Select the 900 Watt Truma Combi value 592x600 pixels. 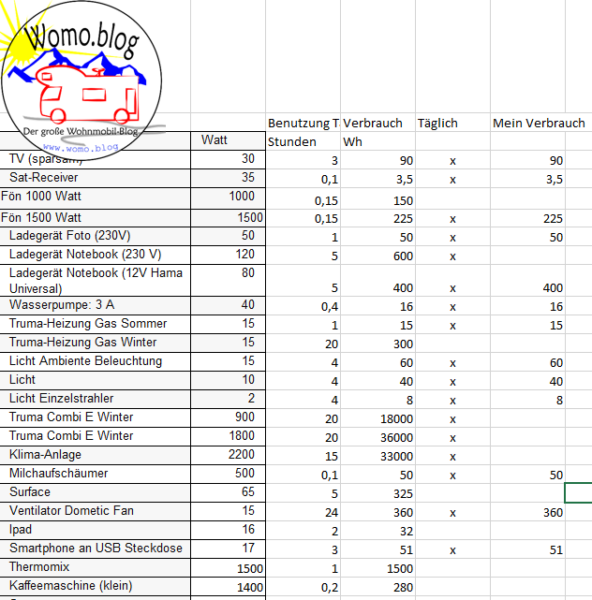click(x=228, y=418)
